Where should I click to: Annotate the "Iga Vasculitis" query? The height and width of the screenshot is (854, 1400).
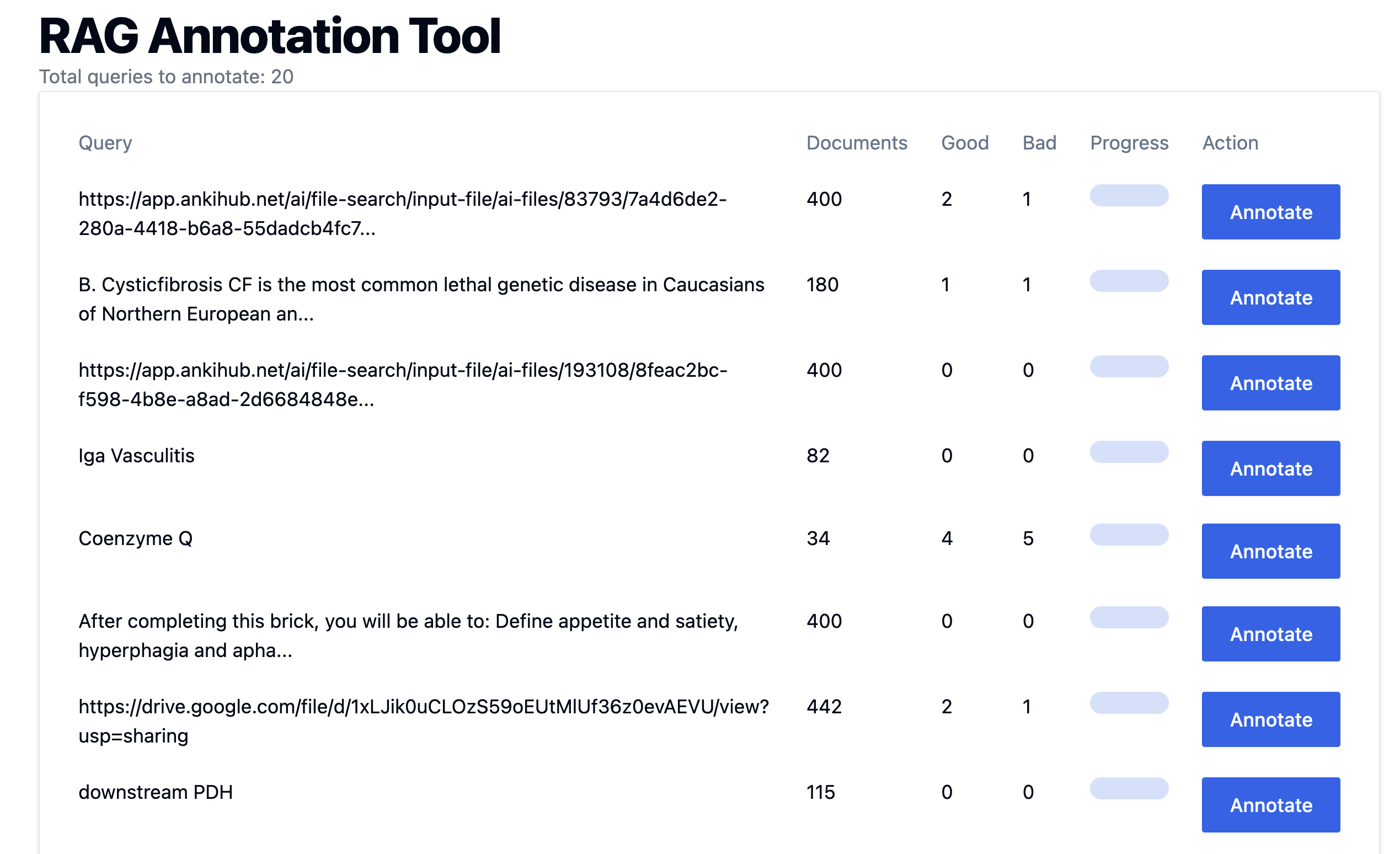coord(1270,468)
